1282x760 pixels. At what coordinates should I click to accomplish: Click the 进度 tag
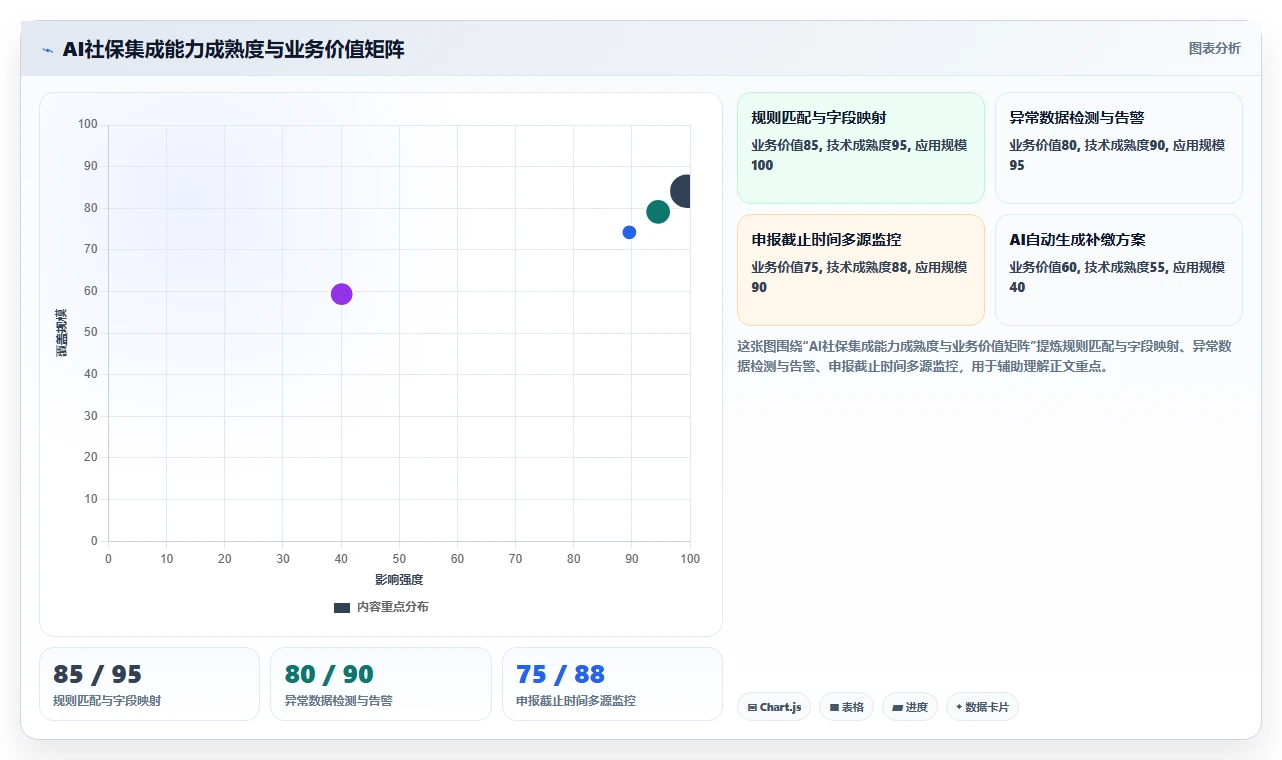(x=910, y=707)
